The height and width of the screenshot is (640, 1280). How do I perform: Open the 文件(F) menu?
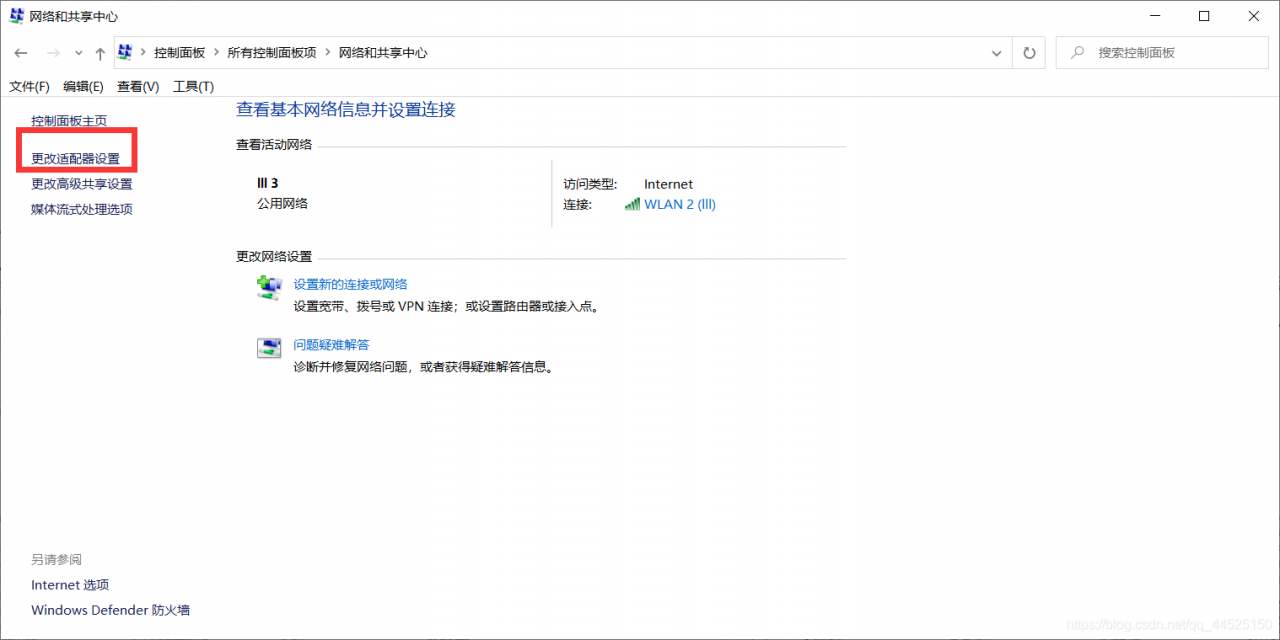coord(29,87)
